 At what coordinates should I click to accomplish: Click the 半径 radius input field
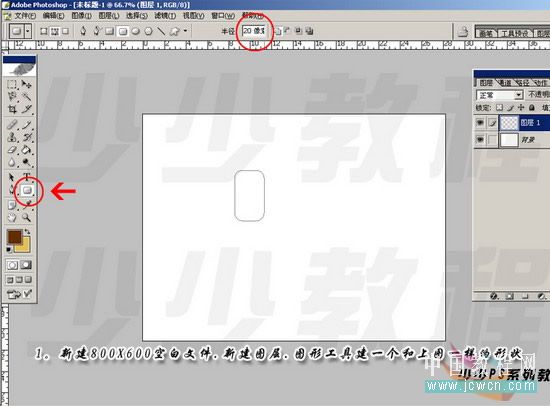pos(254,31)
